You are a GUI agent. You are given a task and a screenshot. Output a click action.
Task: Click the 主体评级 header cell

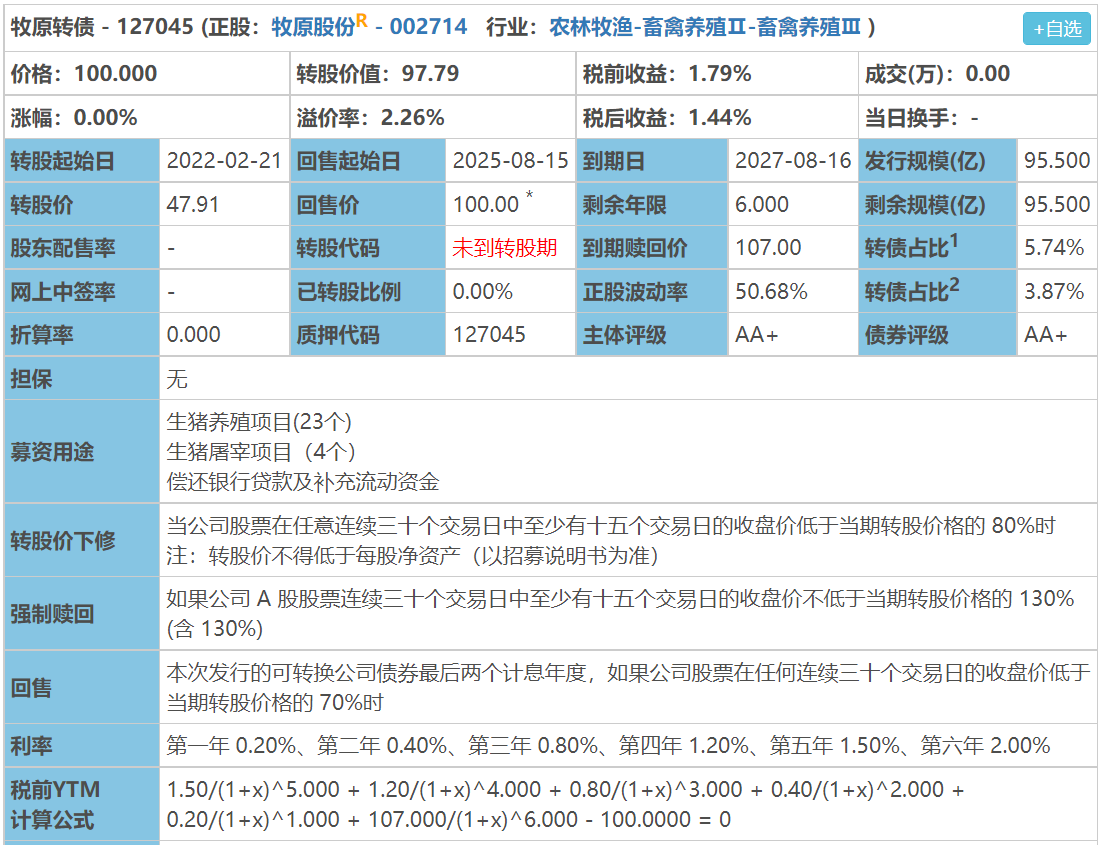tap(651, 334)
